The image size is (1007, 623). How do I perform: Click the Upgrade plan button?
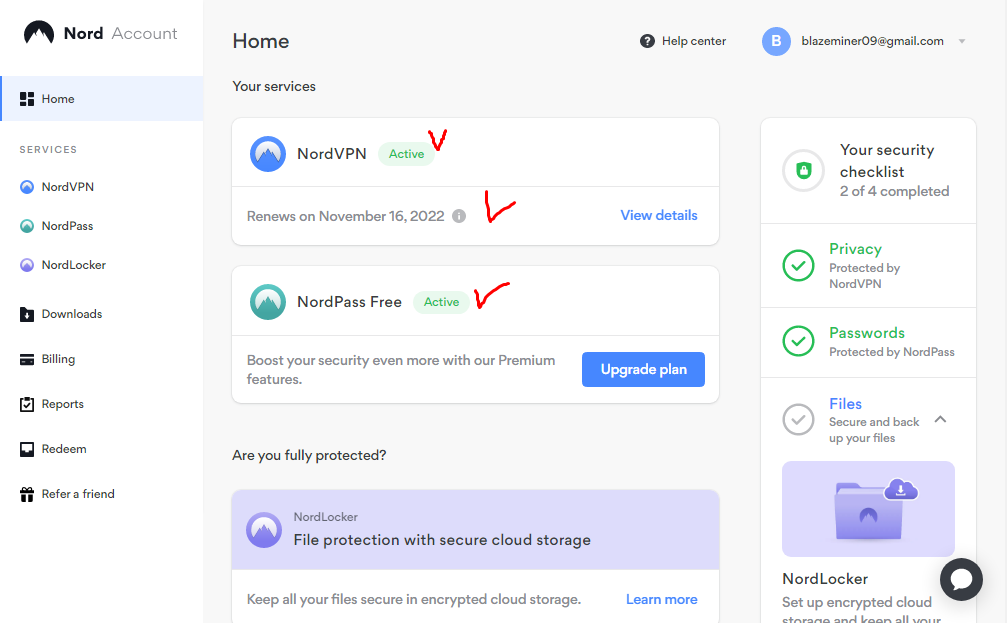pyautogui.click(x=643, y=369)
